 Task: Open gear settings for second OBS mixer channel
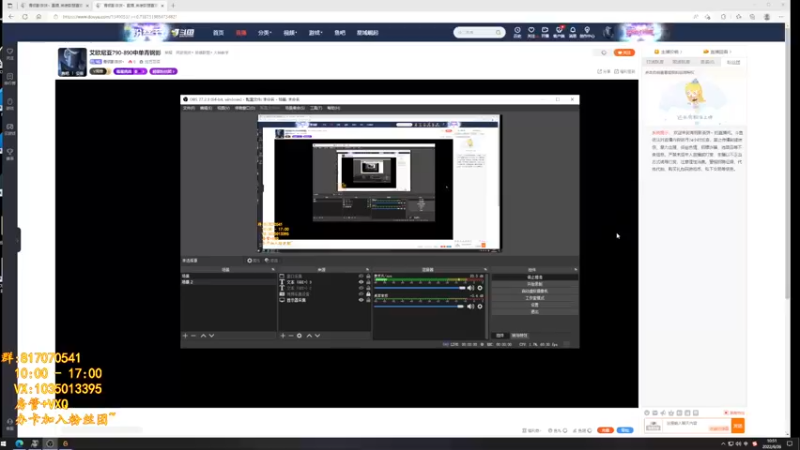point(480,307)
